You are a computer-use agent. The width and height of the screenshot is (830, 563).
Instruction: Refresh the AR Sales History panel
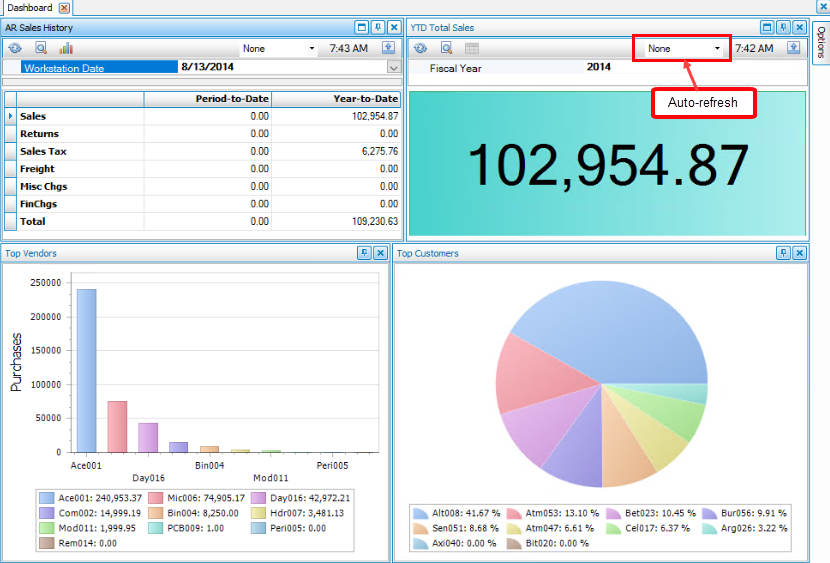[x=15, y=48]
